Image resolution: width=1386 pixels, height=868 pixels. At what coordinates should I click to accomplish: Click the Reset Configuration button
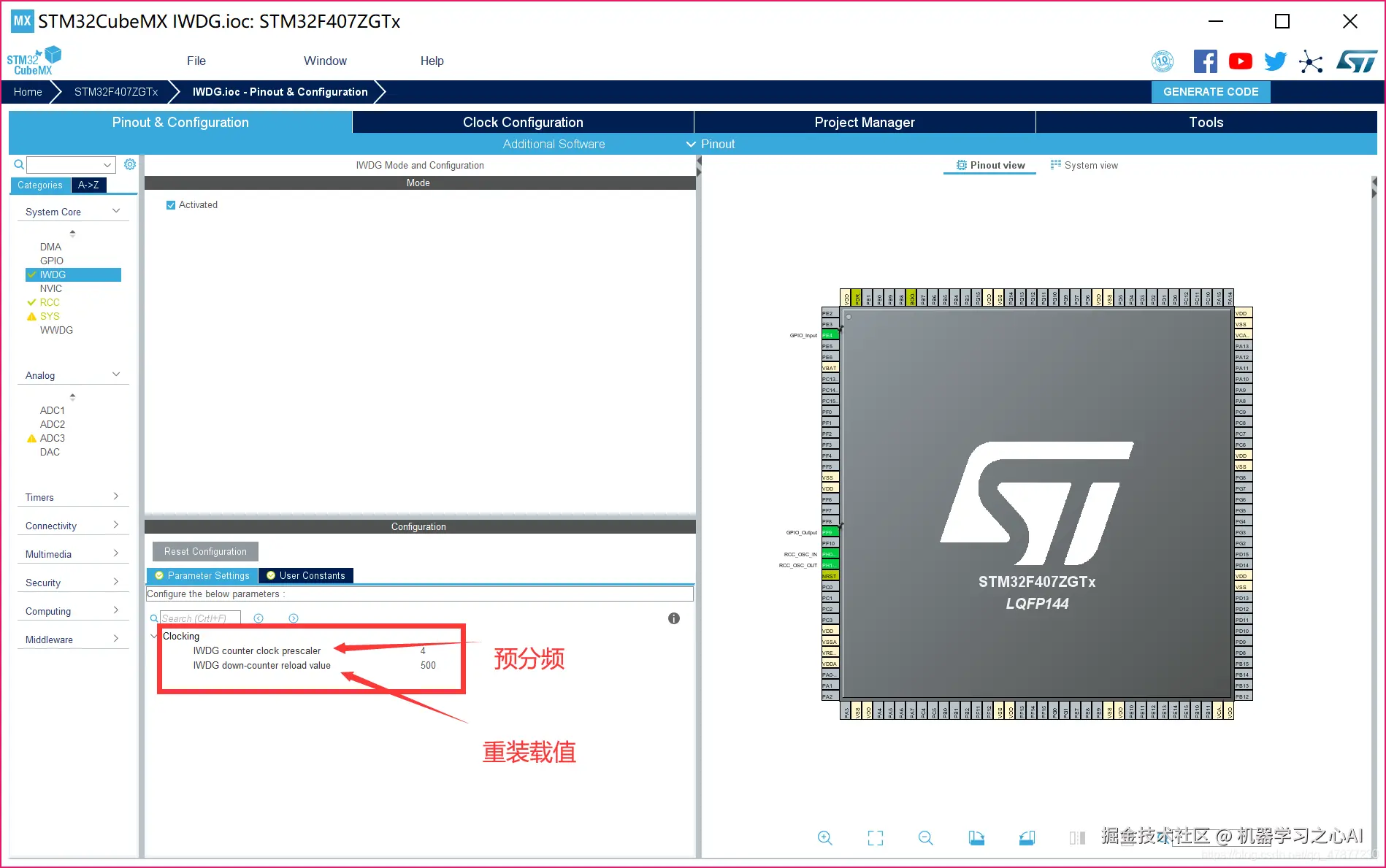[x=205, y=551]
